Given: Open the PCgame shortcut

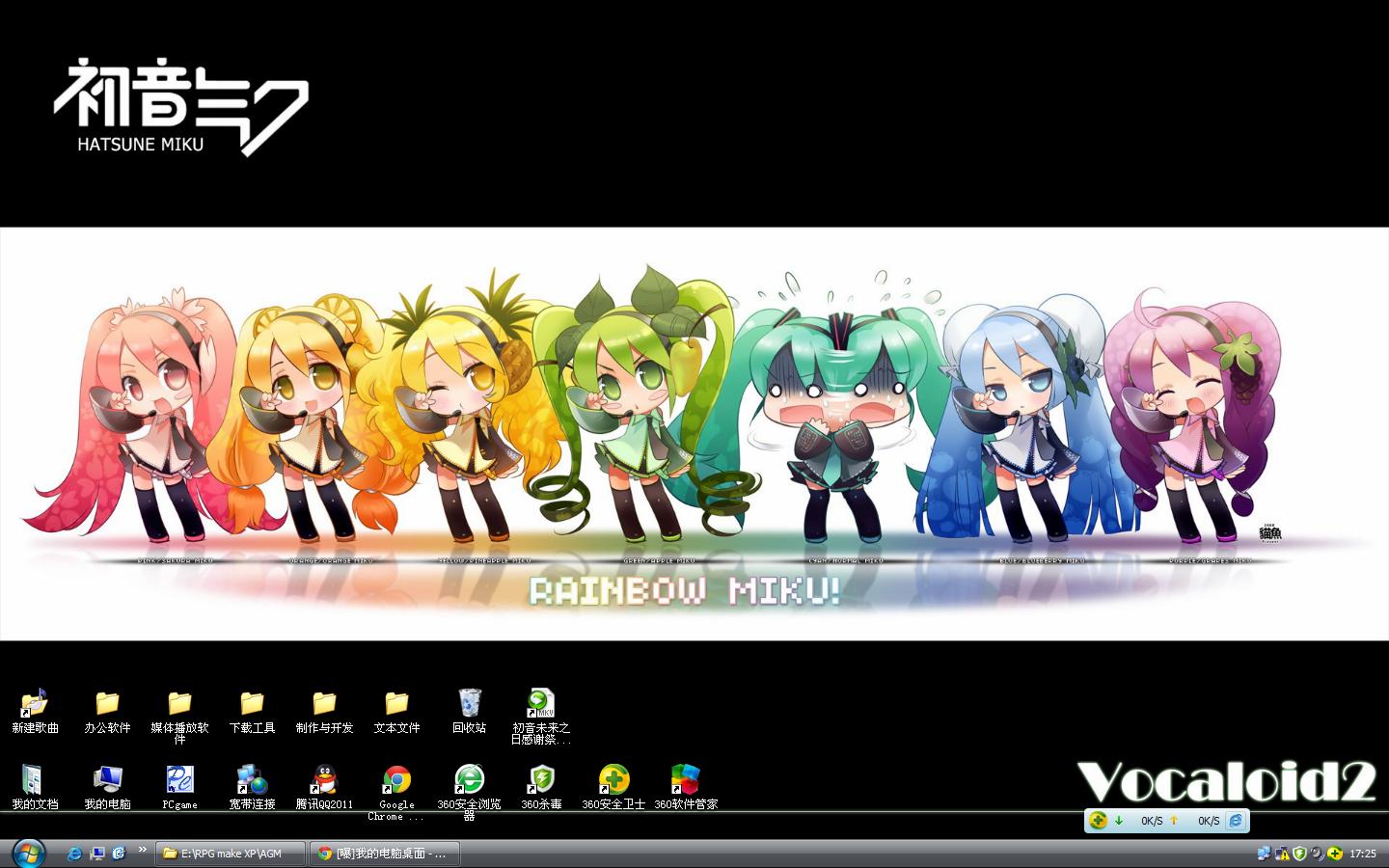Looking at the screenshot, I should pyautogui.click(x=179, y=787).
